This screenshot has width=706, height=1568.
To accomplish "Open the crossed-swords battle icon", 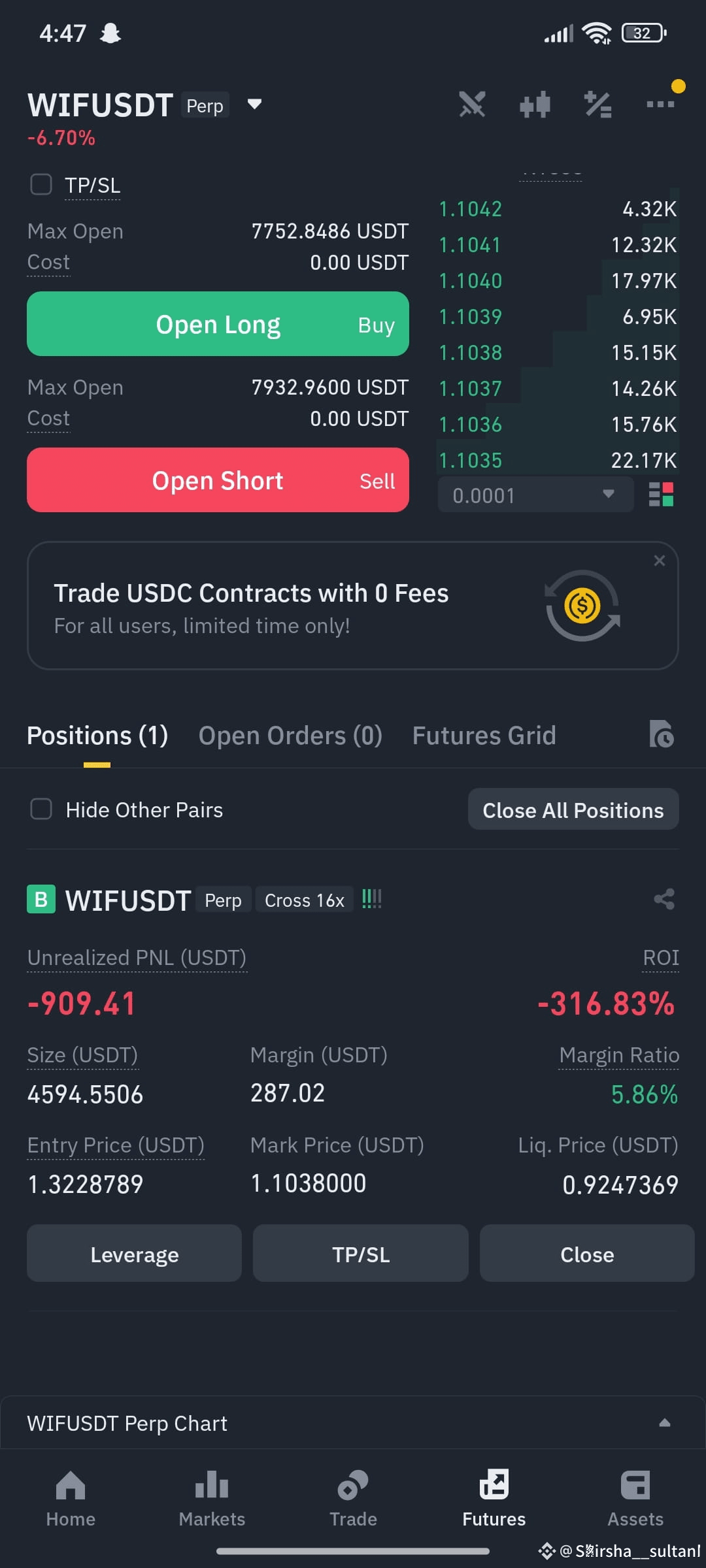I will (472, 105).
